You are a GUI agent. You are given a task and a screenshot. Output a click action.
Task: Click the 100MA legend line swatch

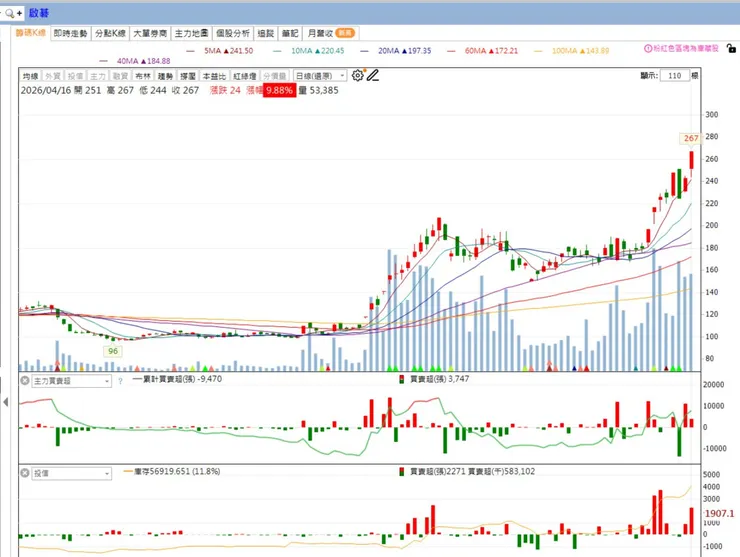click(538, 51)
